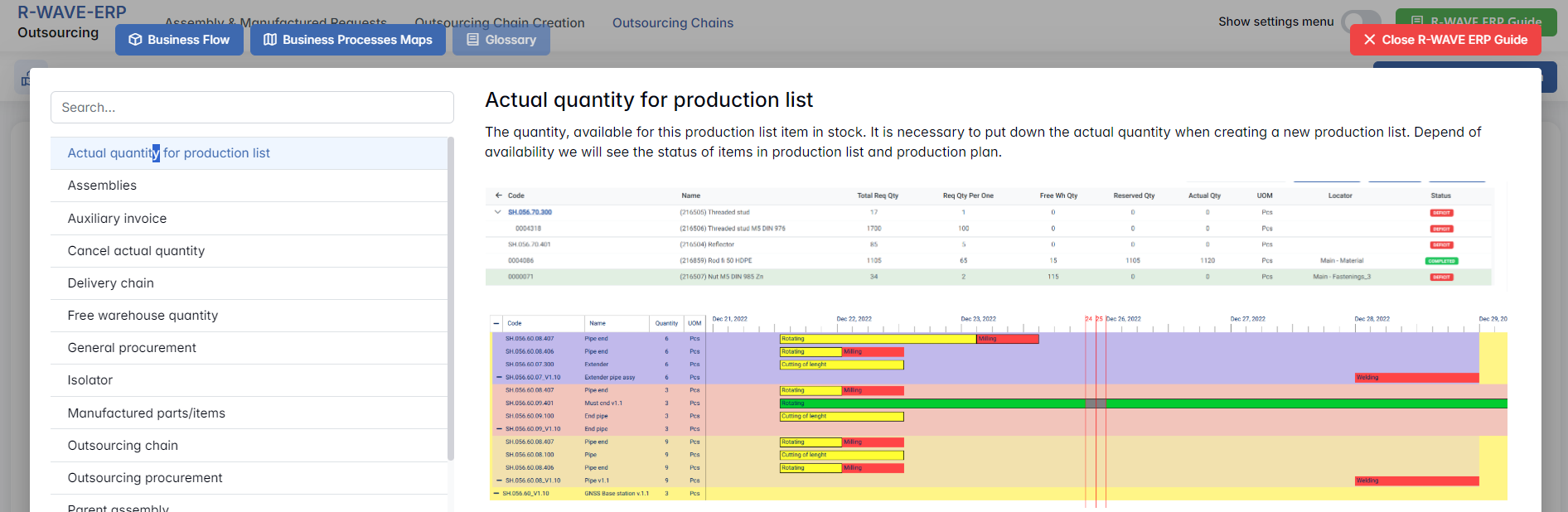
Task: Click the glossary list vertical scrollbar
Action: [451, 298]
